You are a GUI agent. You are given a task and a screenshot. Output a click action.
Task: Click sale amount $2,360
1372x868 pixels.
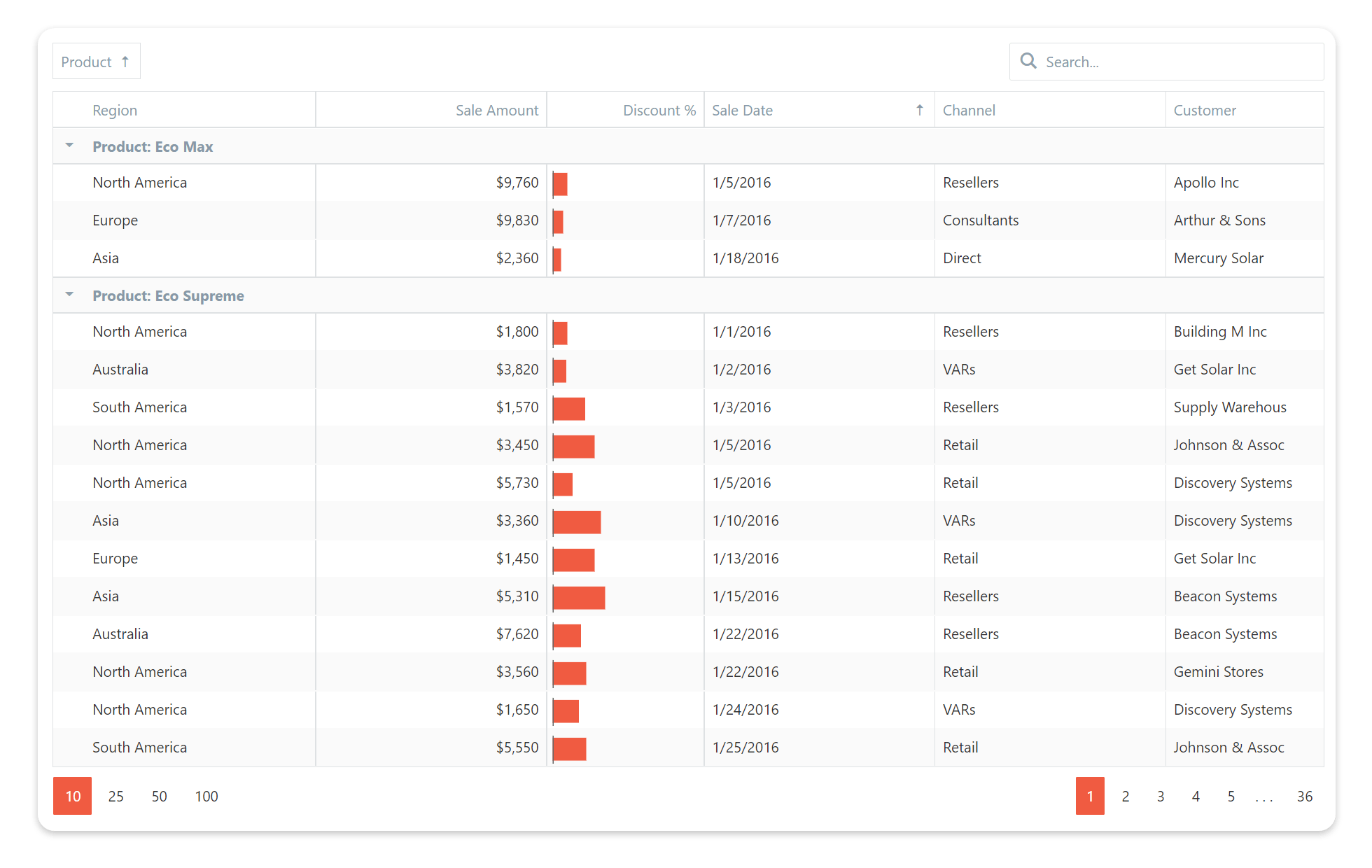coord(517,258)
